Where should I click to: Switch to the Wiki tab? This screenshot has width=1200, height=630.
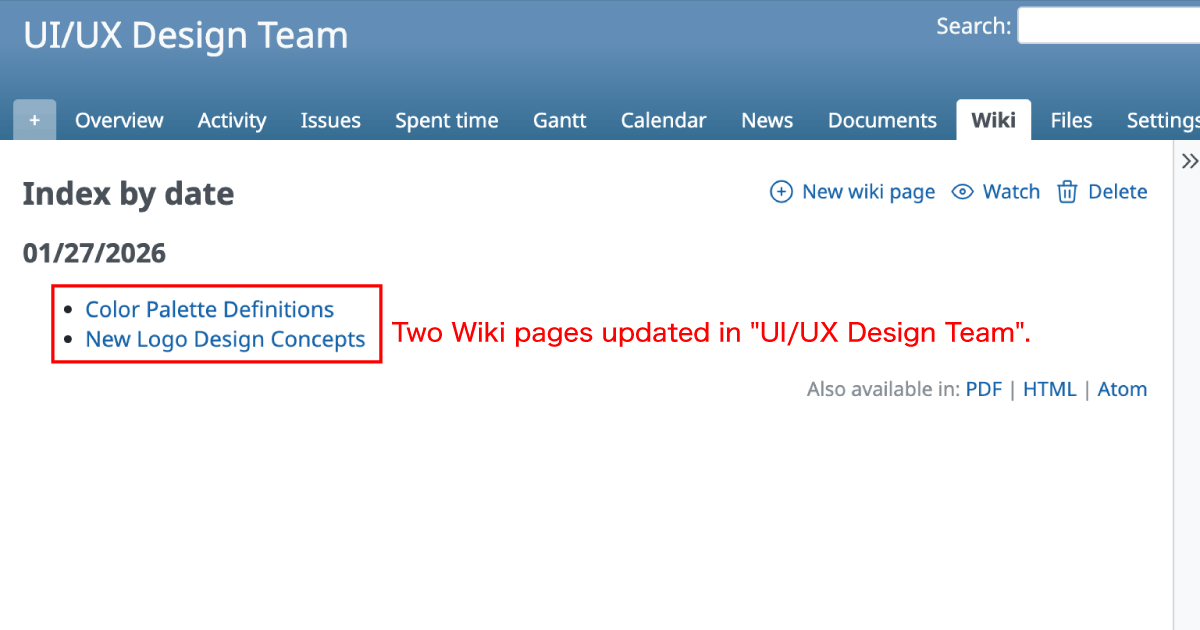[993, 119]
